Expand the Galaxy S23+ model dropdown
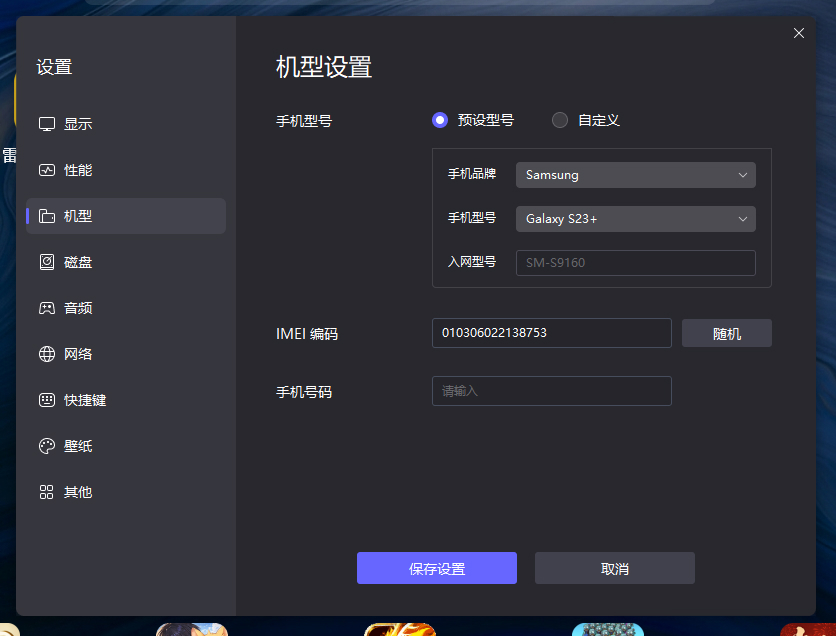This screenshot has width=836, height=636. (x=635, y=218)
